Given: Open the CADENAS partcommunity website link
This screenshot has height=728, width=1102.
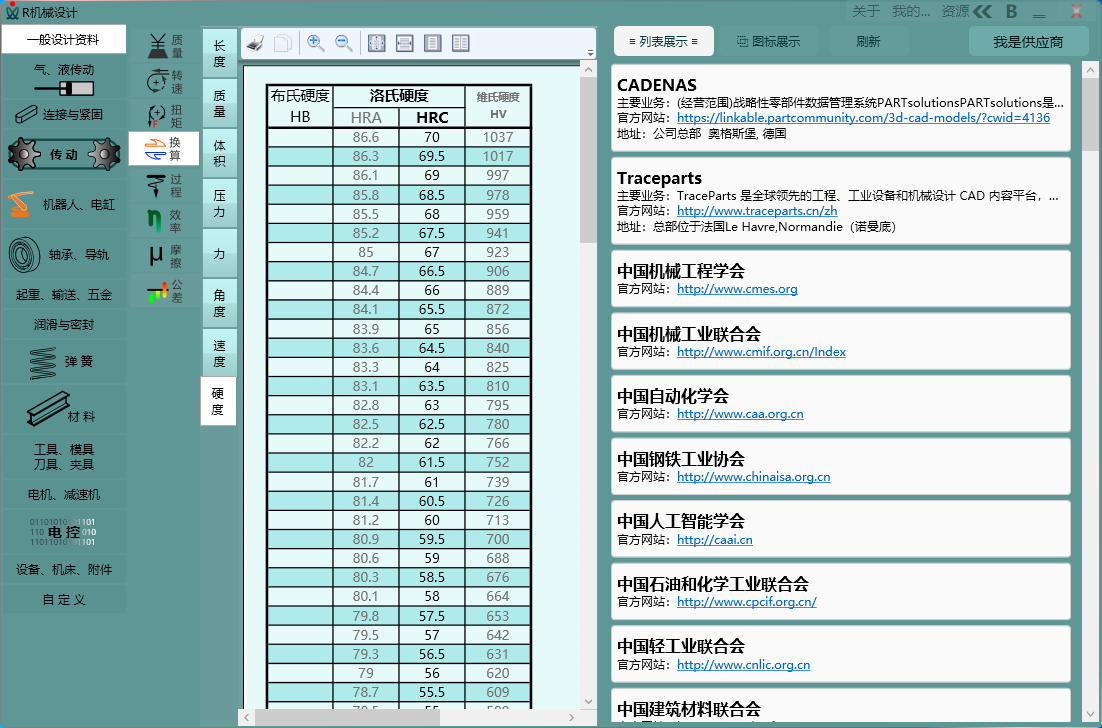Looking at the screenshot, I should click(863, 118).
